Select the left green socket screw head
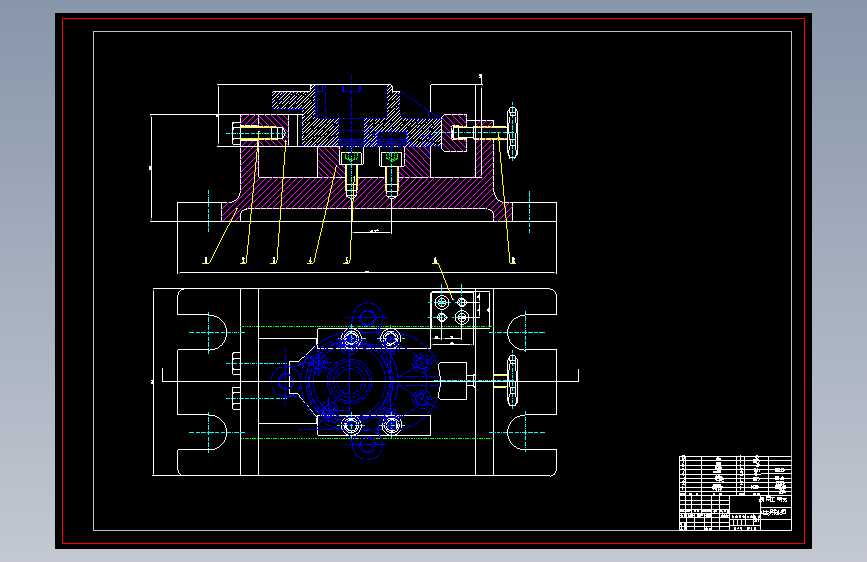This screenshot has height=562, width=867. 351,158
